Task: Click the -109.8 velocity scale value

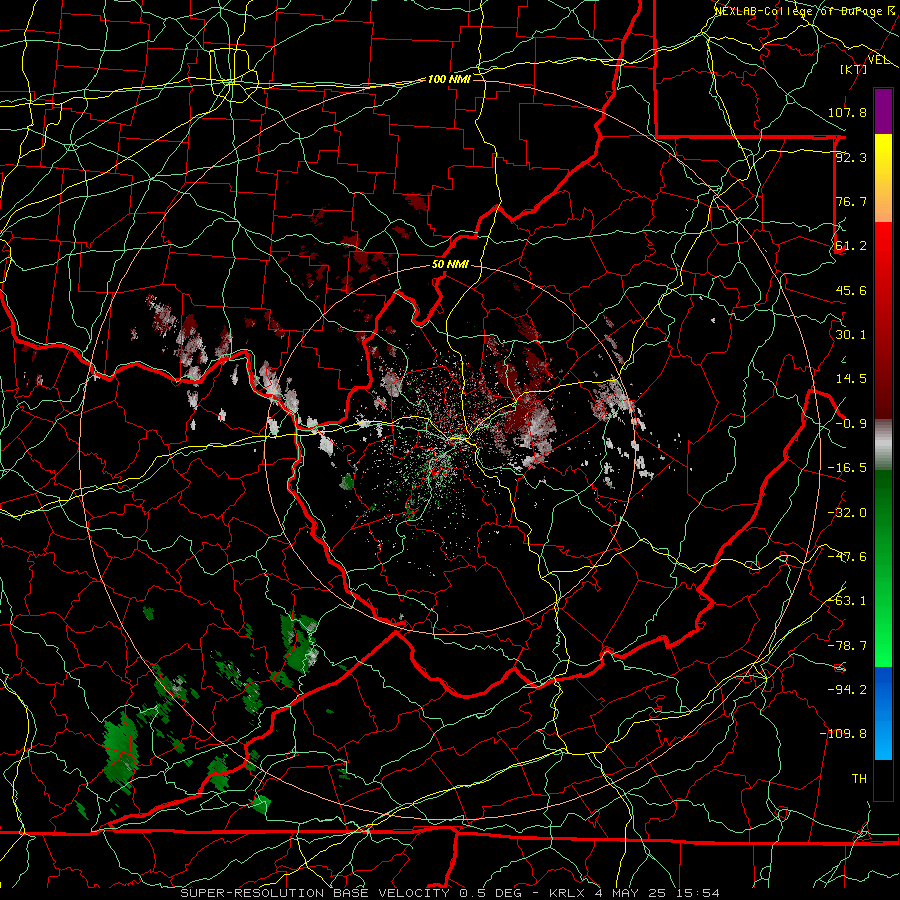Action: [x=843, y=734]
